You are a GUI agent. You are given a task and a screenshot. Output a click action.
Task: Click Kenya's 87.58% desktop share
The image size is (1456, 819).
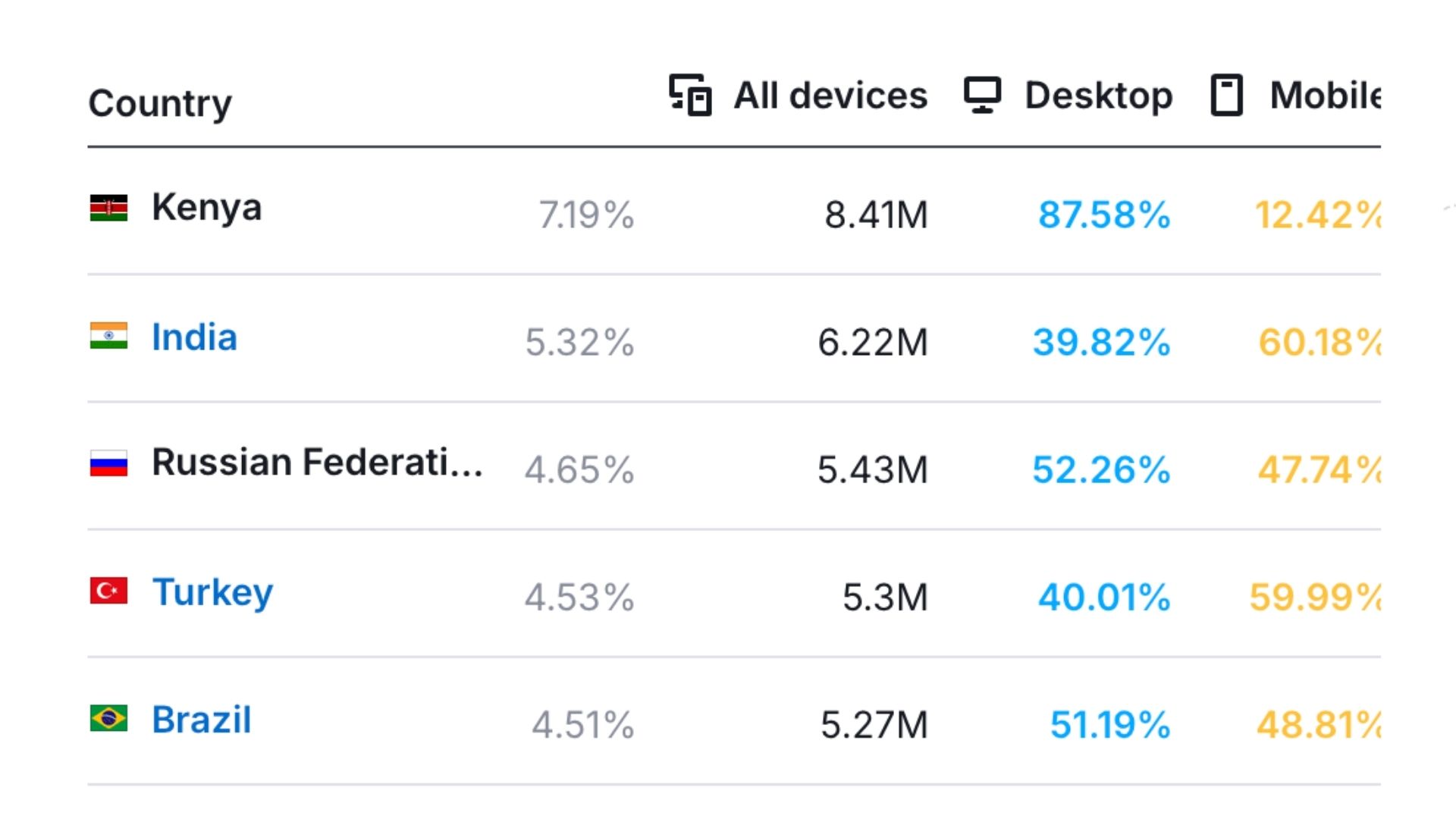point(1104,215)
